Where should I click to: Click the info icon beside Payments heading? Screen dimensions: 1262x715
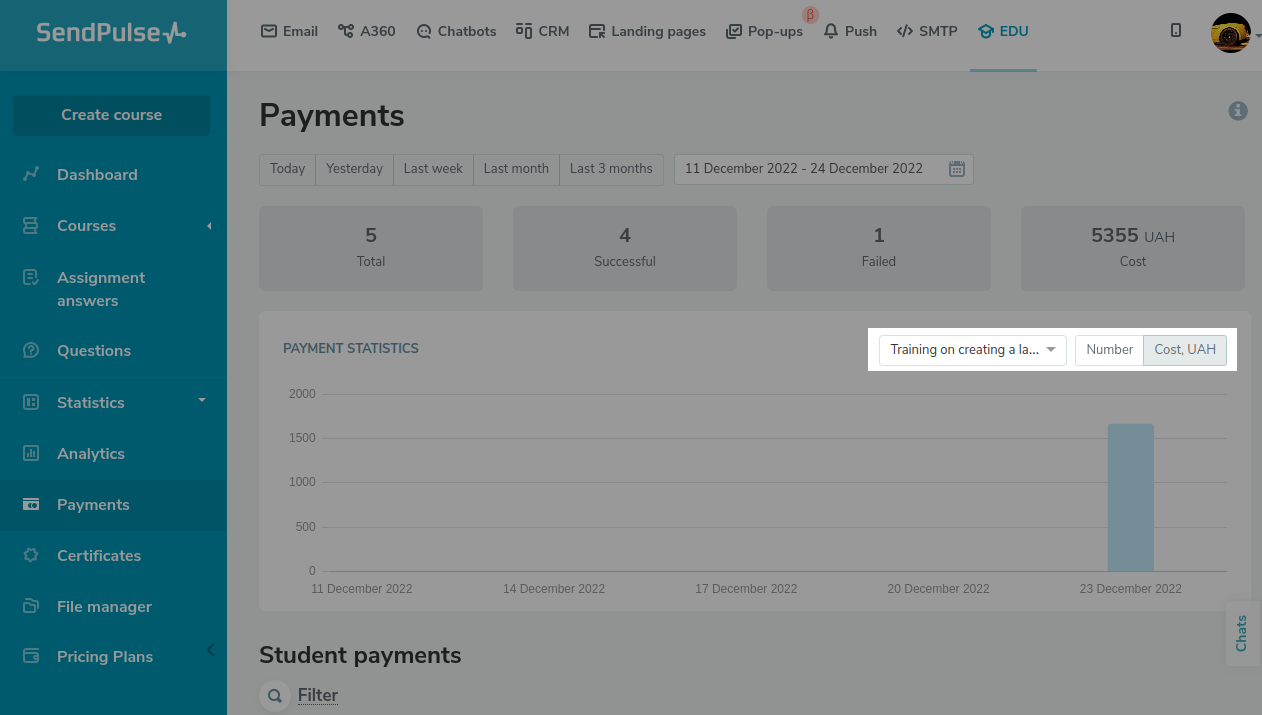click(x=1237, y=111)
